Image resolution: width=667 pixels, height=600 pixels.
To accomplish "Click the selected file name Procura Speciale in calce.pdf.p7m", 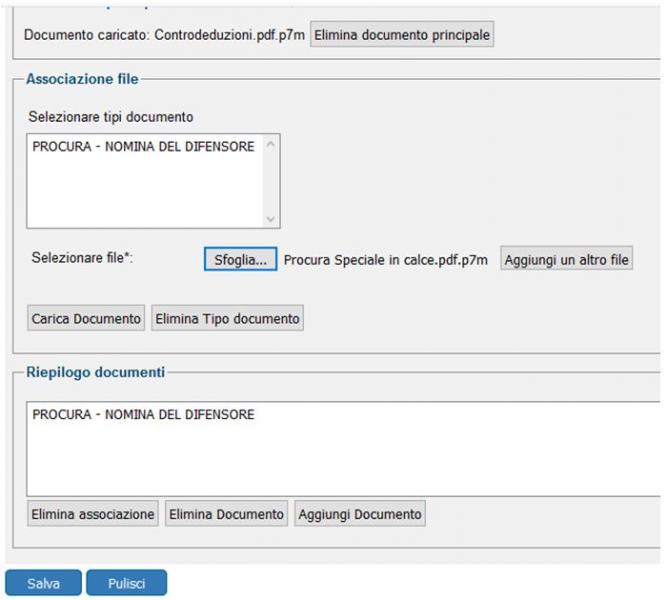I will tap(385, 260).
